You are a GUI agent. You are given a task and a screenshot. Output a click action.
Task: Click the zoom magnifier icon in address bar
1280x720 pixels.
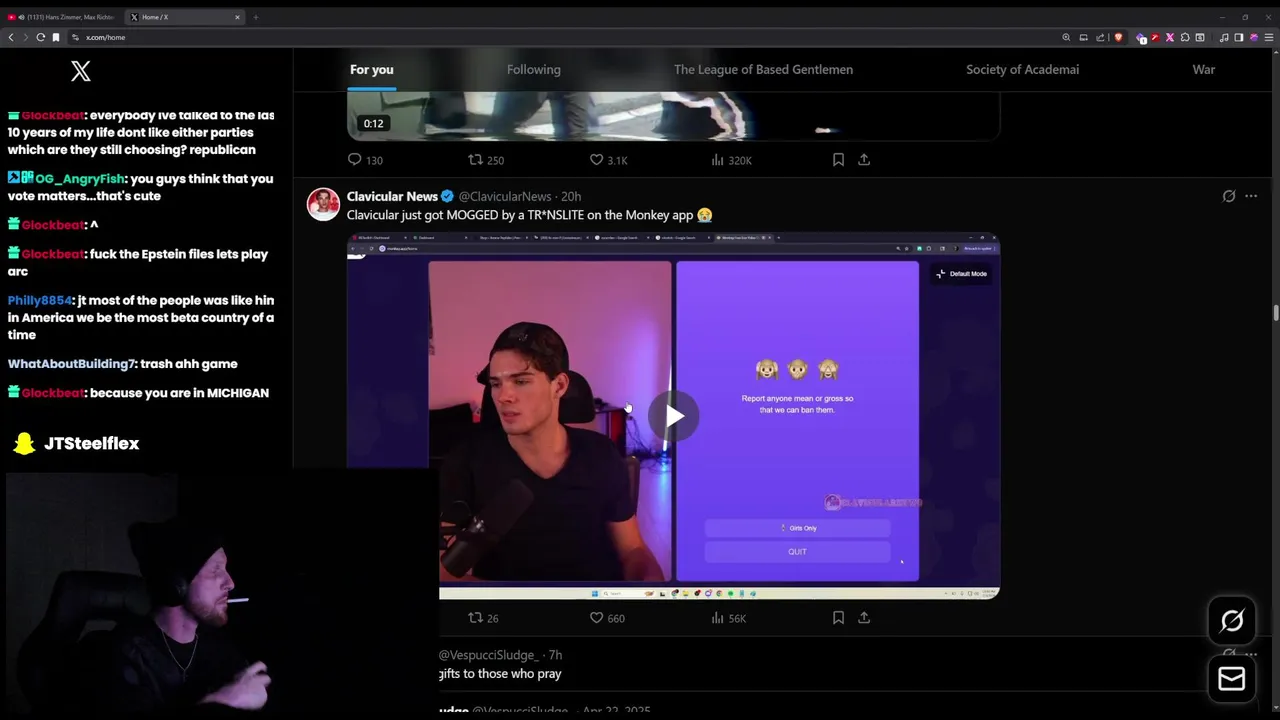(1066, 37)
